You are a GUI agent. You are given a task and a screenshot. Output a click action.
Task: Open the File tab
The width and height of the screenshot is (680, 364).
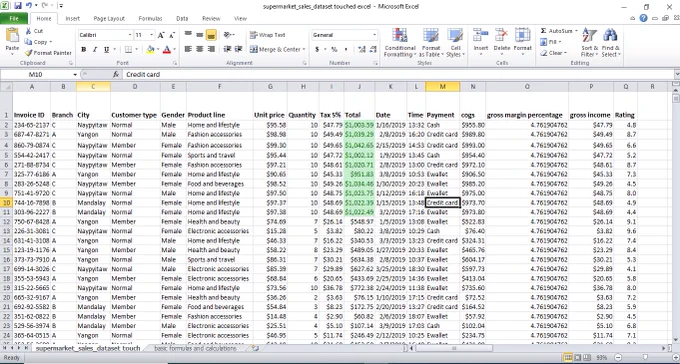point(14,19)
